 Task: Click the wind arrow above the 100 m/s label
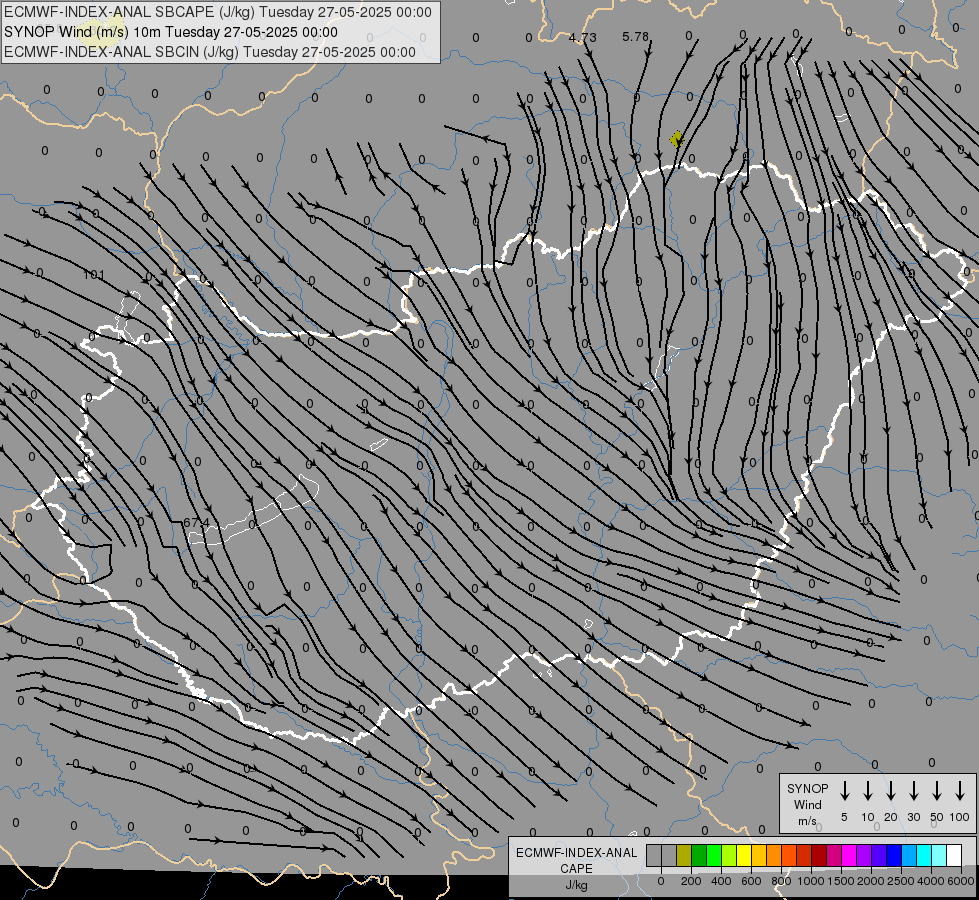pos(960,791)
